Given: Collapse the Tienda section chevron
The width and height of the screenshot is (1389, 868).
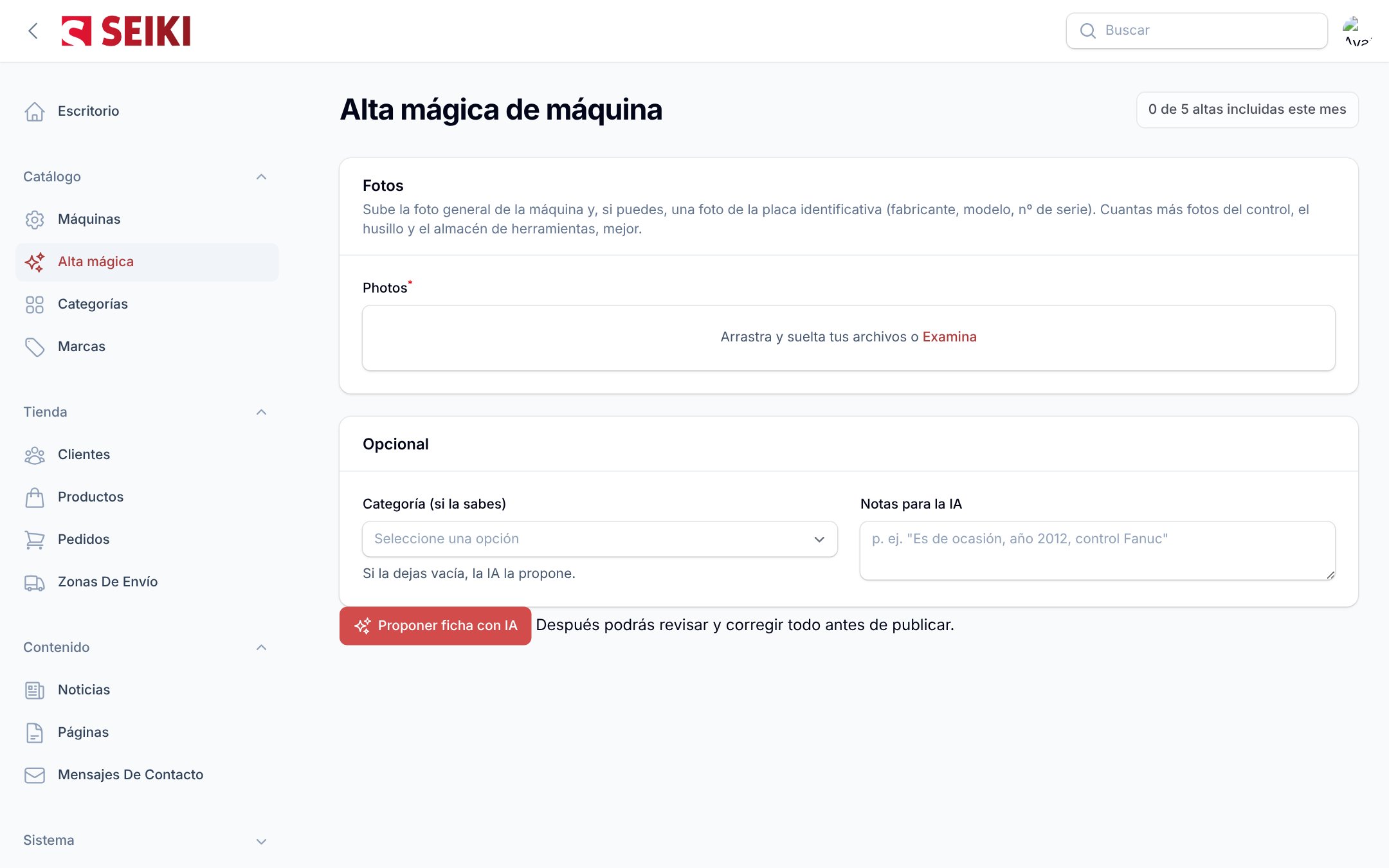Looking at the screenshot, I should [x=261, y=412].
